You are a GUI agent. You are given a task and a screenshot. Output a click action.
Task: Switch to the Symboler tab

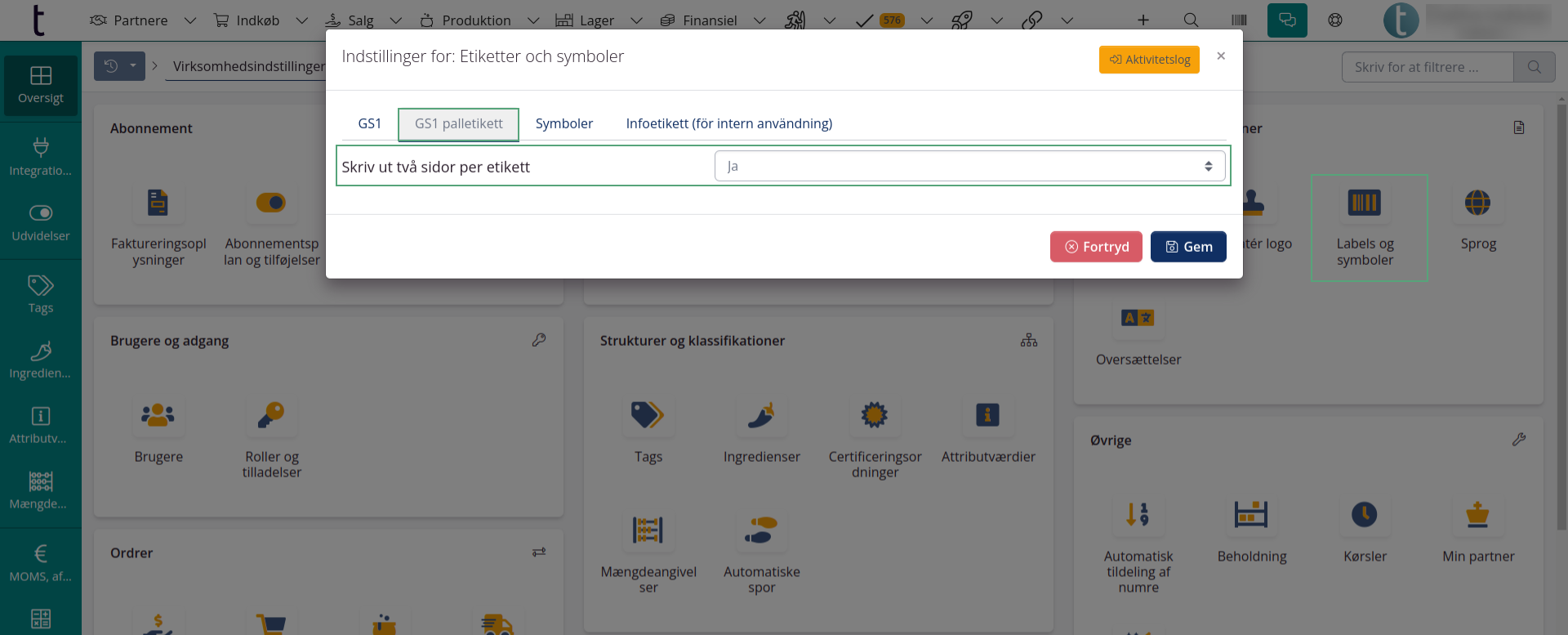(x=563, y=123)
